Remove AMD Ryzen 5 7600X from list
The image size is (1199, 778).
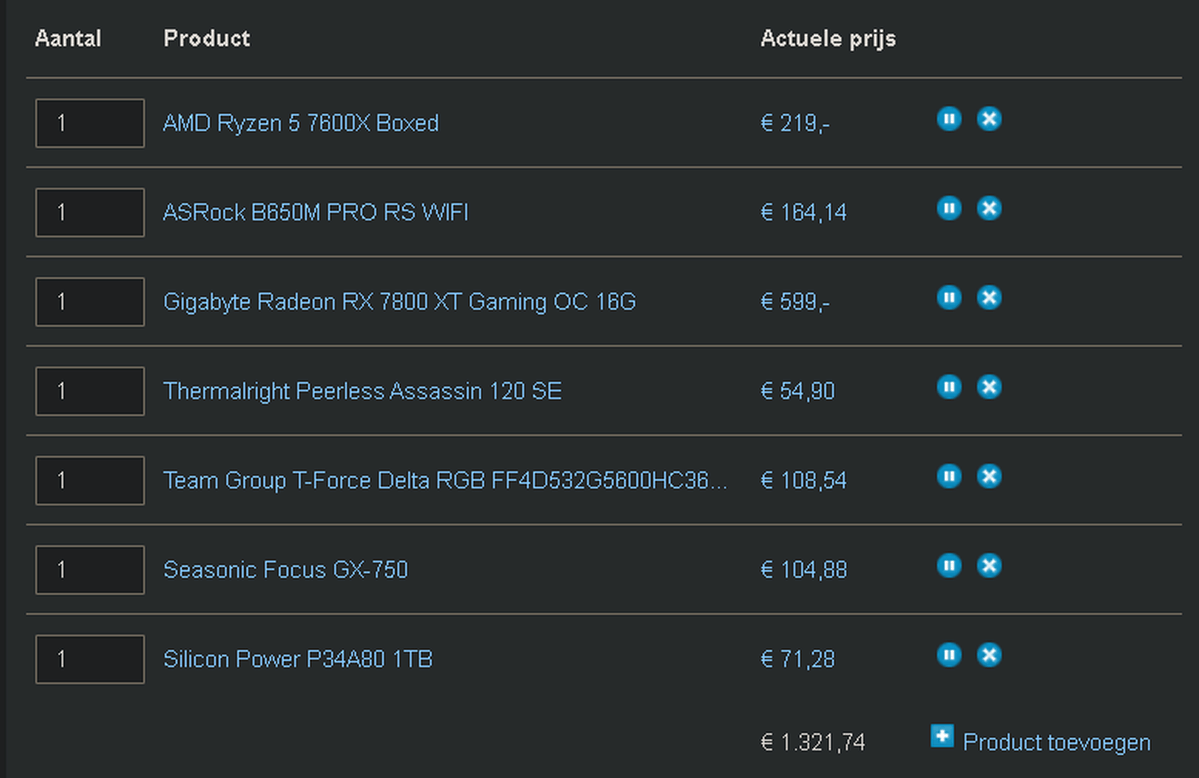click(989, 119)
